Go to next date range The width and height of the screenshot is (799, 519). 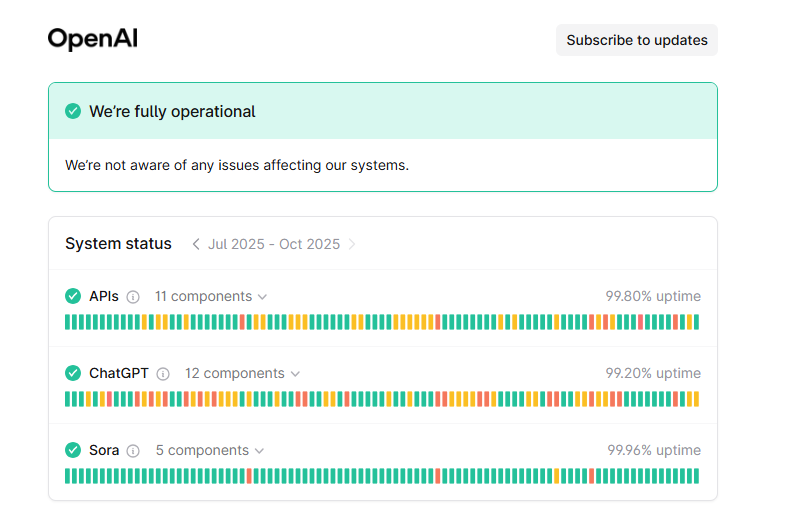pos(352,244)
